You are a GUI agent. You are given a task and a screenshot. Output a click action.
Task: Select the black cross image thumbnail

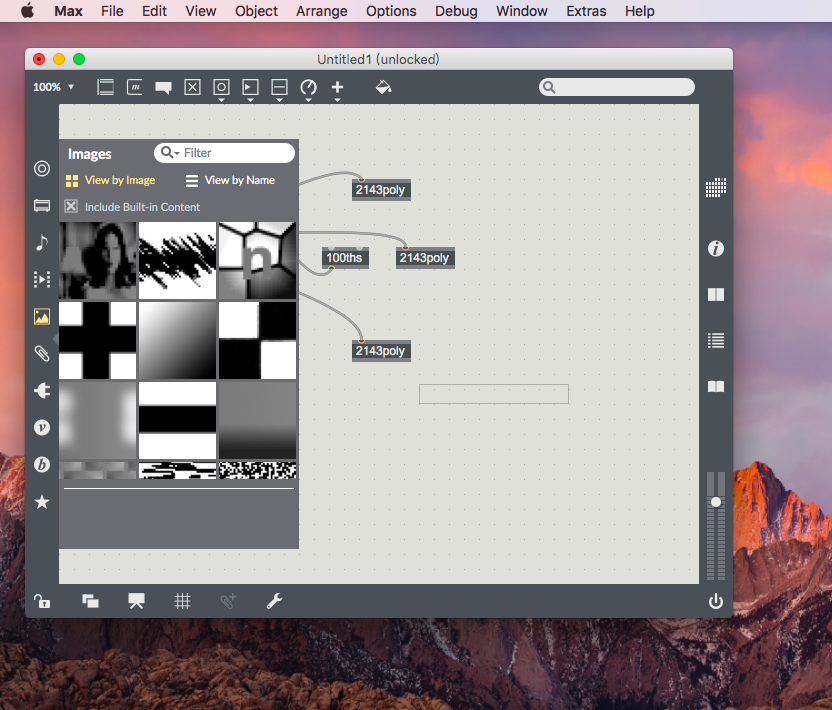97,340
